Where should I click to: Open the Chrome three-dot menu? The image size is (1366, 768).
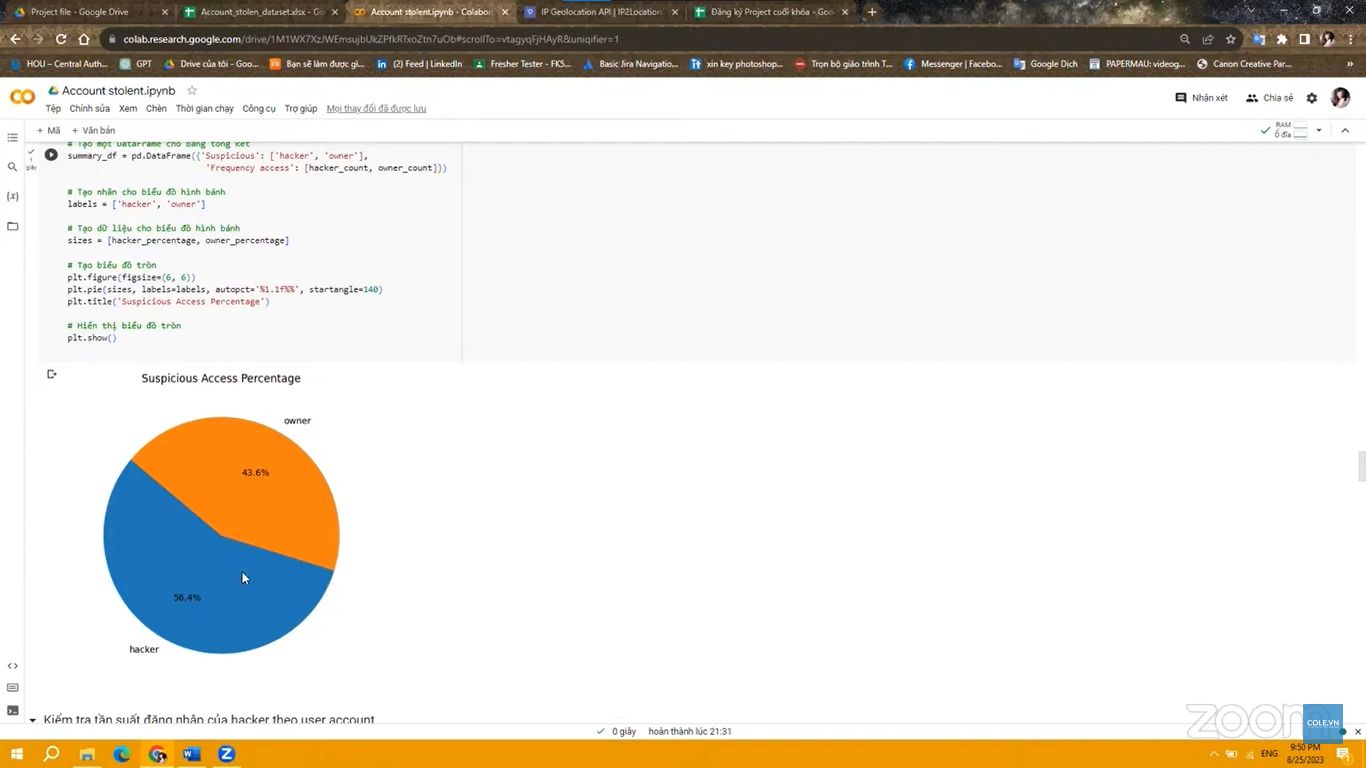pyautogui.click(x=1350, y=39)
